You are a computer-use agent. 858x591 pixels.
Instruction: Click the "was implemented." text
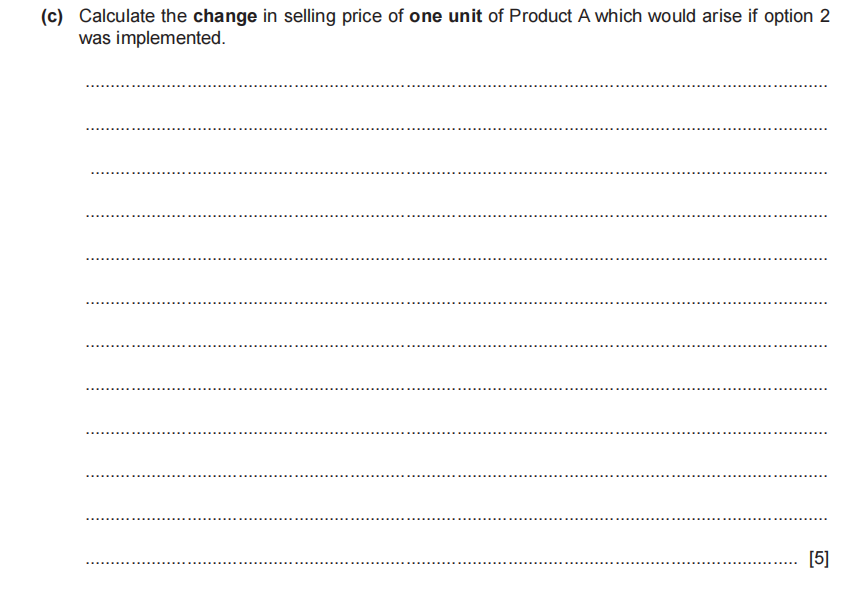click(152, 38)
